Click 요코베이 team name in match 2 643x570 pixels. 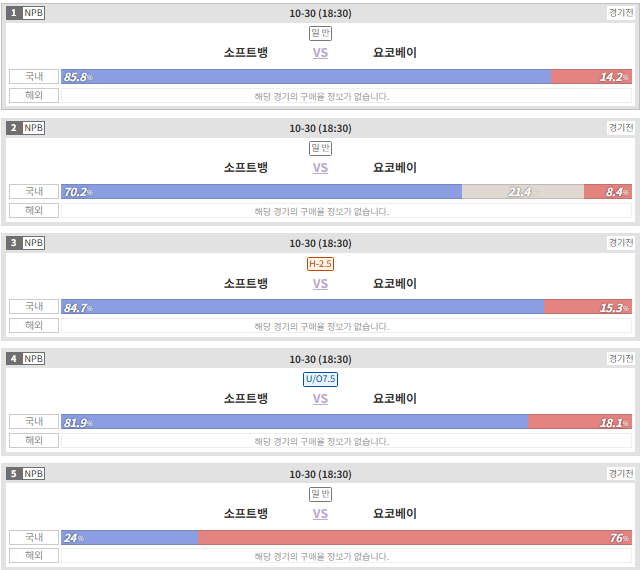(394, 168)
